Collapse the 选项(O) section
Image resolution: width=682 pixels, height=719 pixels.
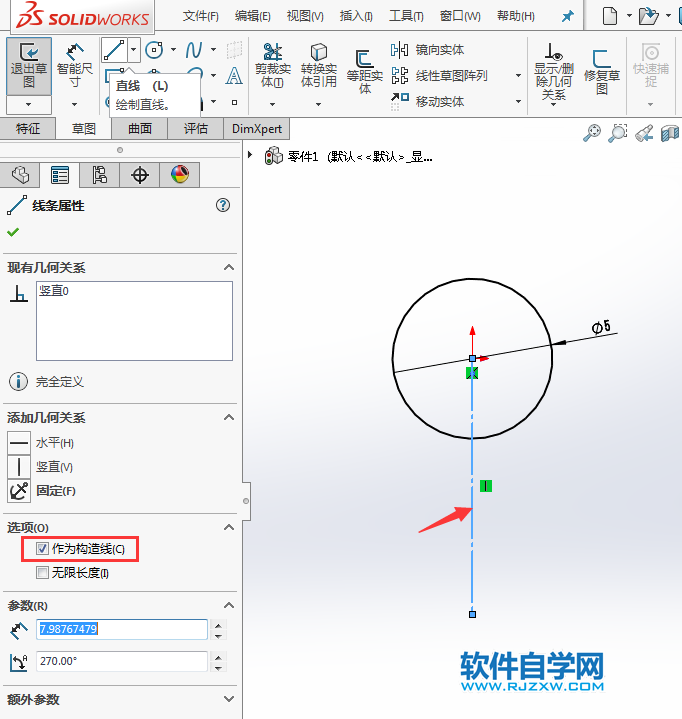229,527
